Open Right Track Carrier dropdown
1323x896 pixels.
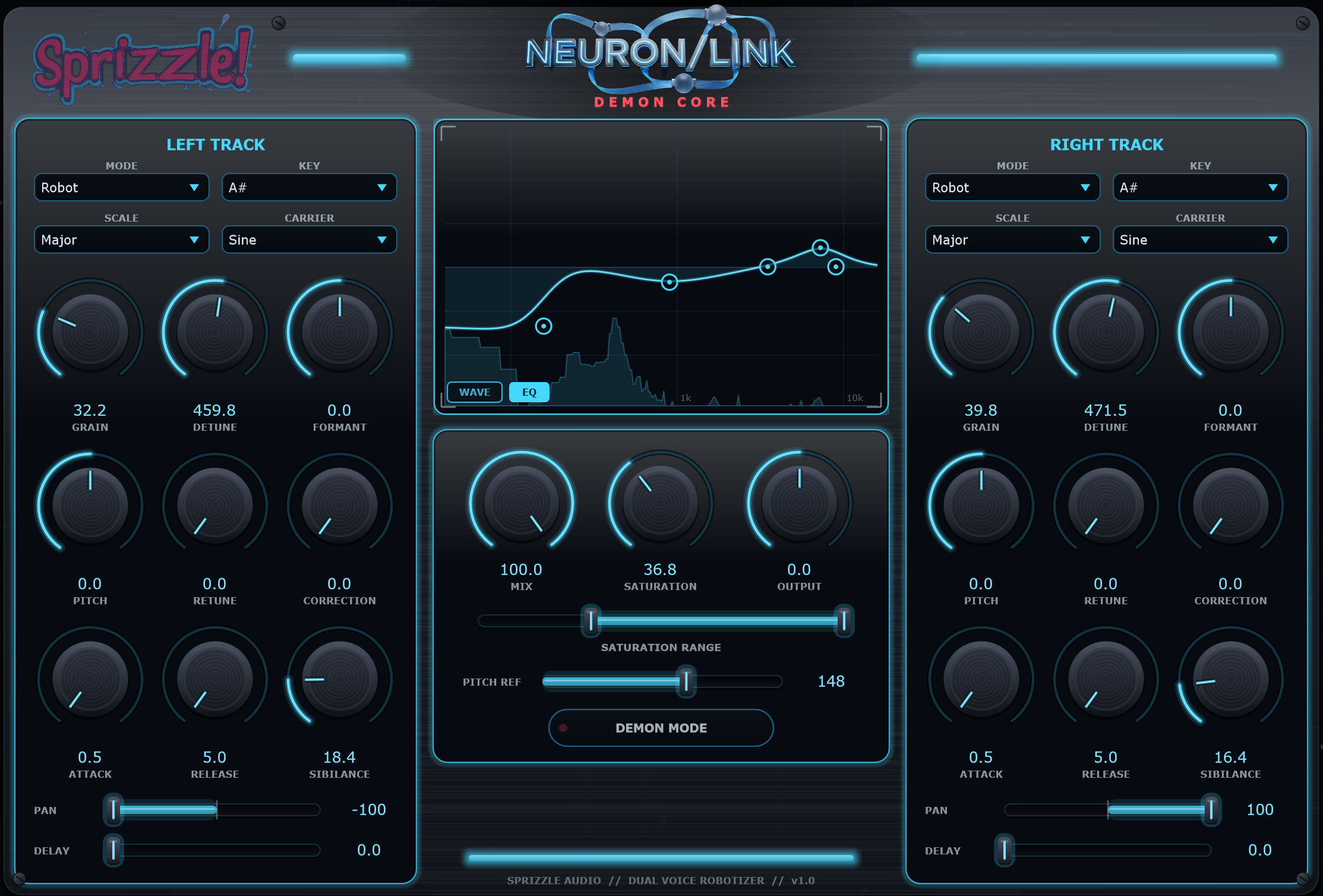click(1200, 240)
